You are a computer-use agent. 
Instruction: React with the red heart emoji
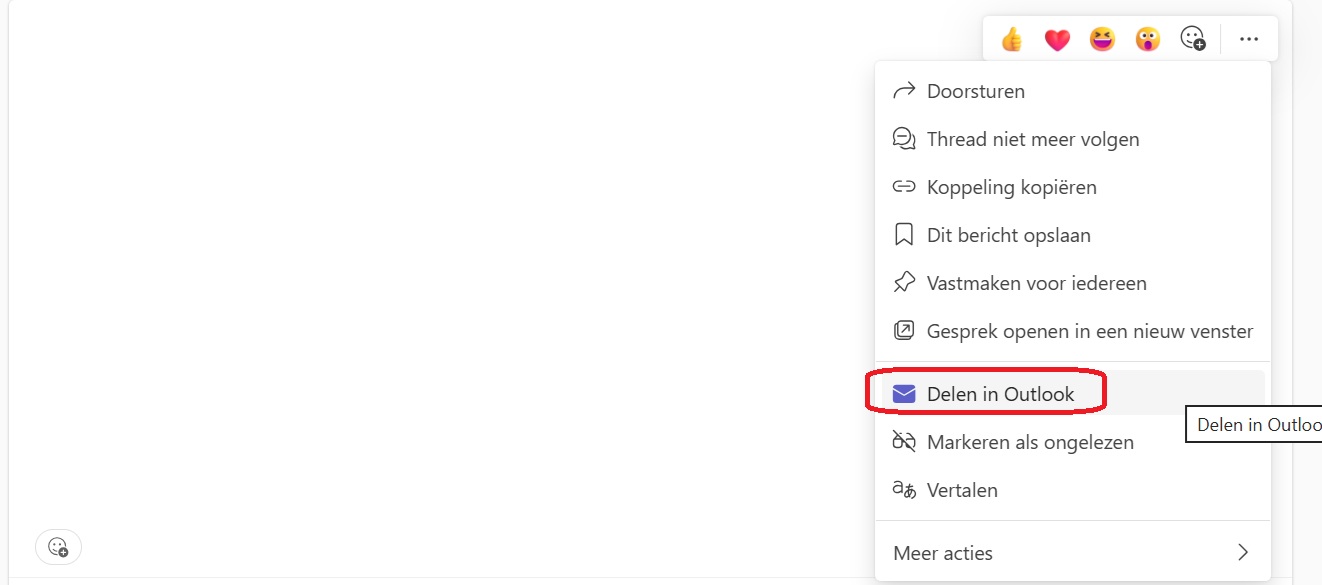click(1057, 39)
